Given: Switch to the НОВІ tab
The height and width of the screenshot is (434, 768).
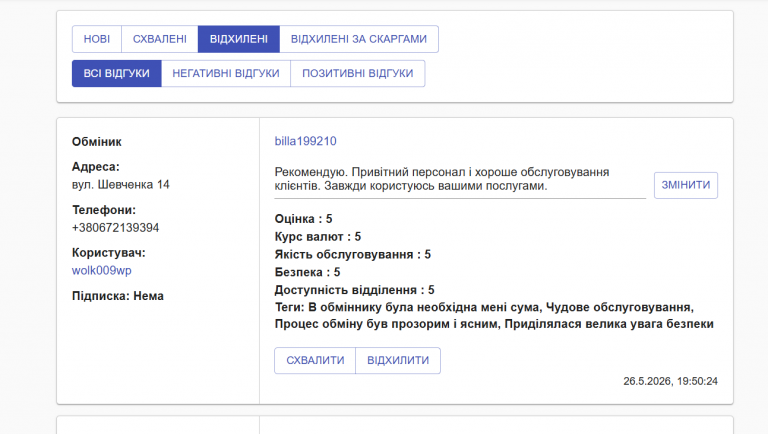Looking at the screenshot, I should (x=96, y=39).
